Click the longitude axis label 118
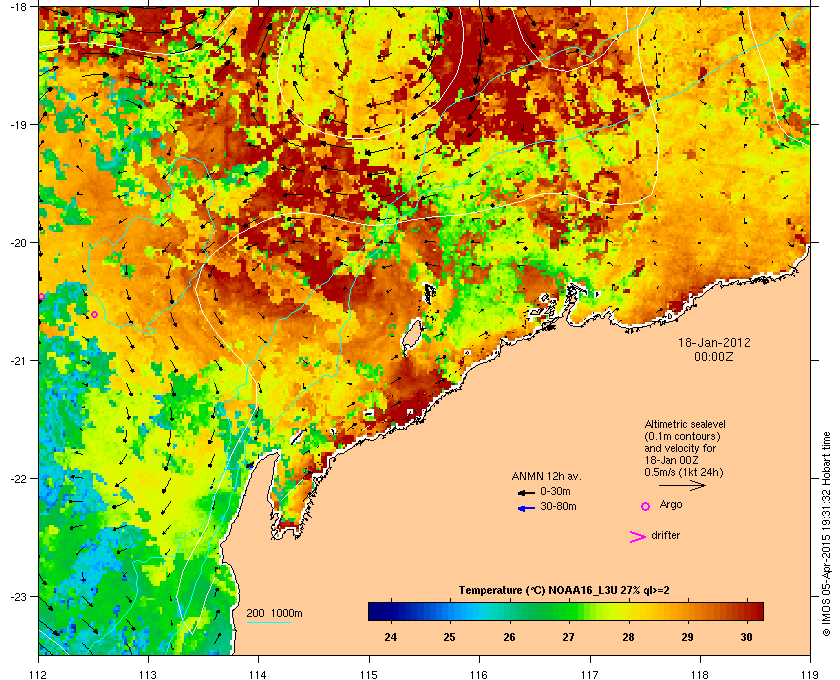This screenshot has height=680, width=840. [x=700, y=675]
